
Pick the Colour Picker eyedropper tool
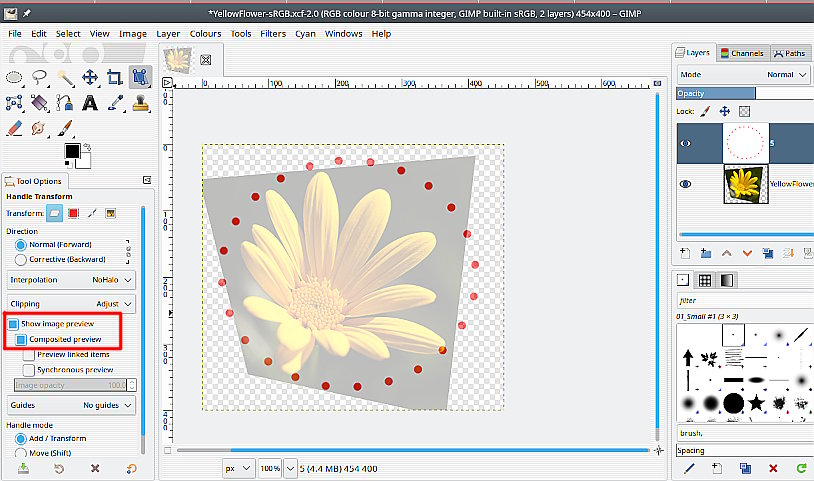pos(115,103)
